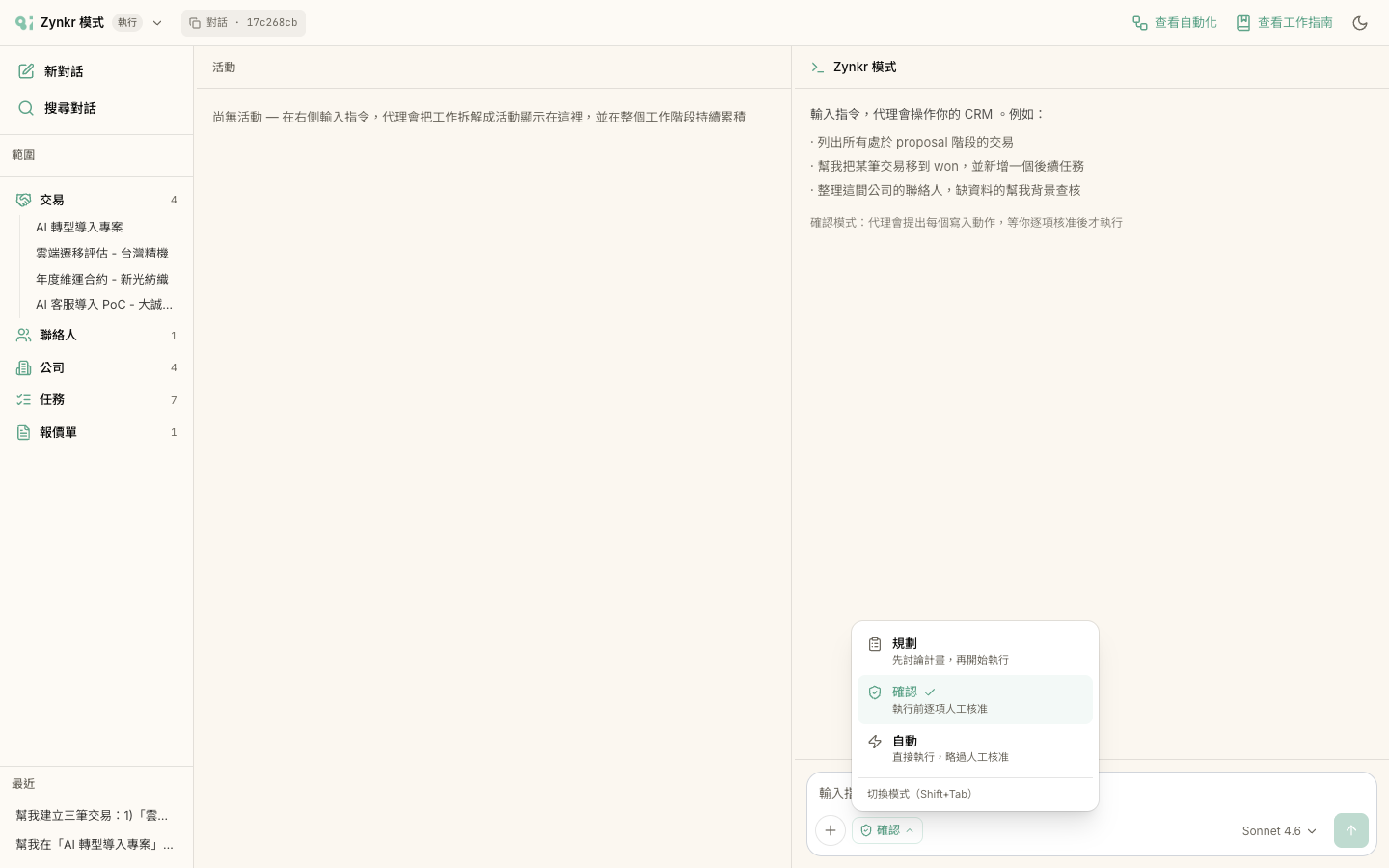The width and height of the screenshot is (1389, 868).
Task: Open the 聯絡人 scope
Action: pyautogui.click(x=96, y=336)
